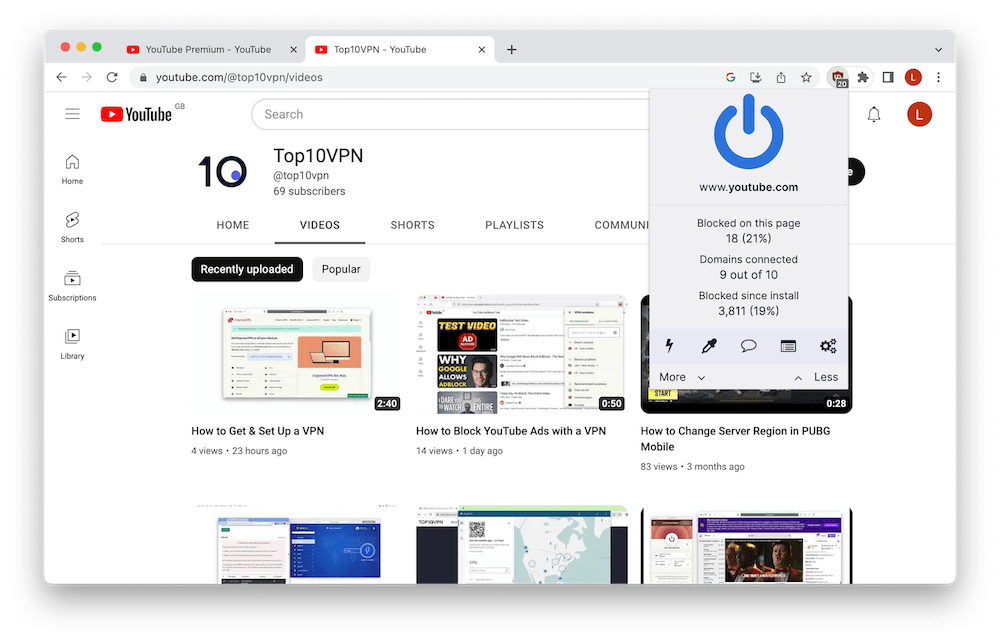Open the How to Block YouTube Ads thumbnail
This screenshot has height=642, width=1000.
[x=521, y=354]
